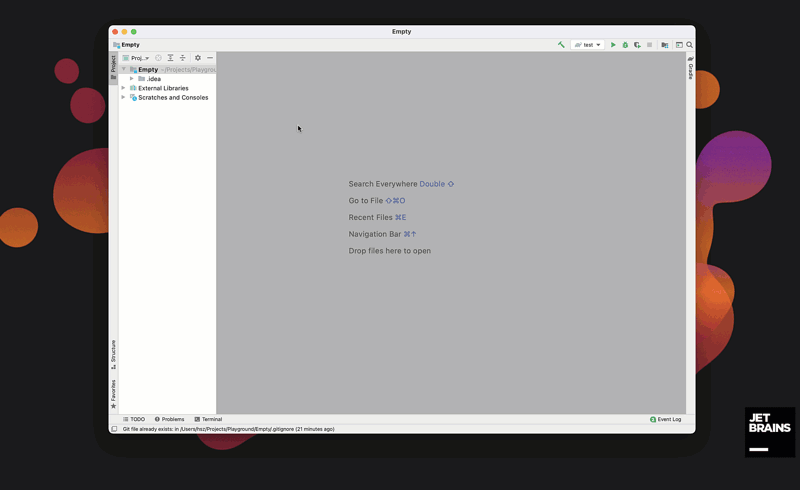Viewport: 800px width, 490px height.
Task: Open the Gradle tool window tab
Action: click(x=690, y=68)
